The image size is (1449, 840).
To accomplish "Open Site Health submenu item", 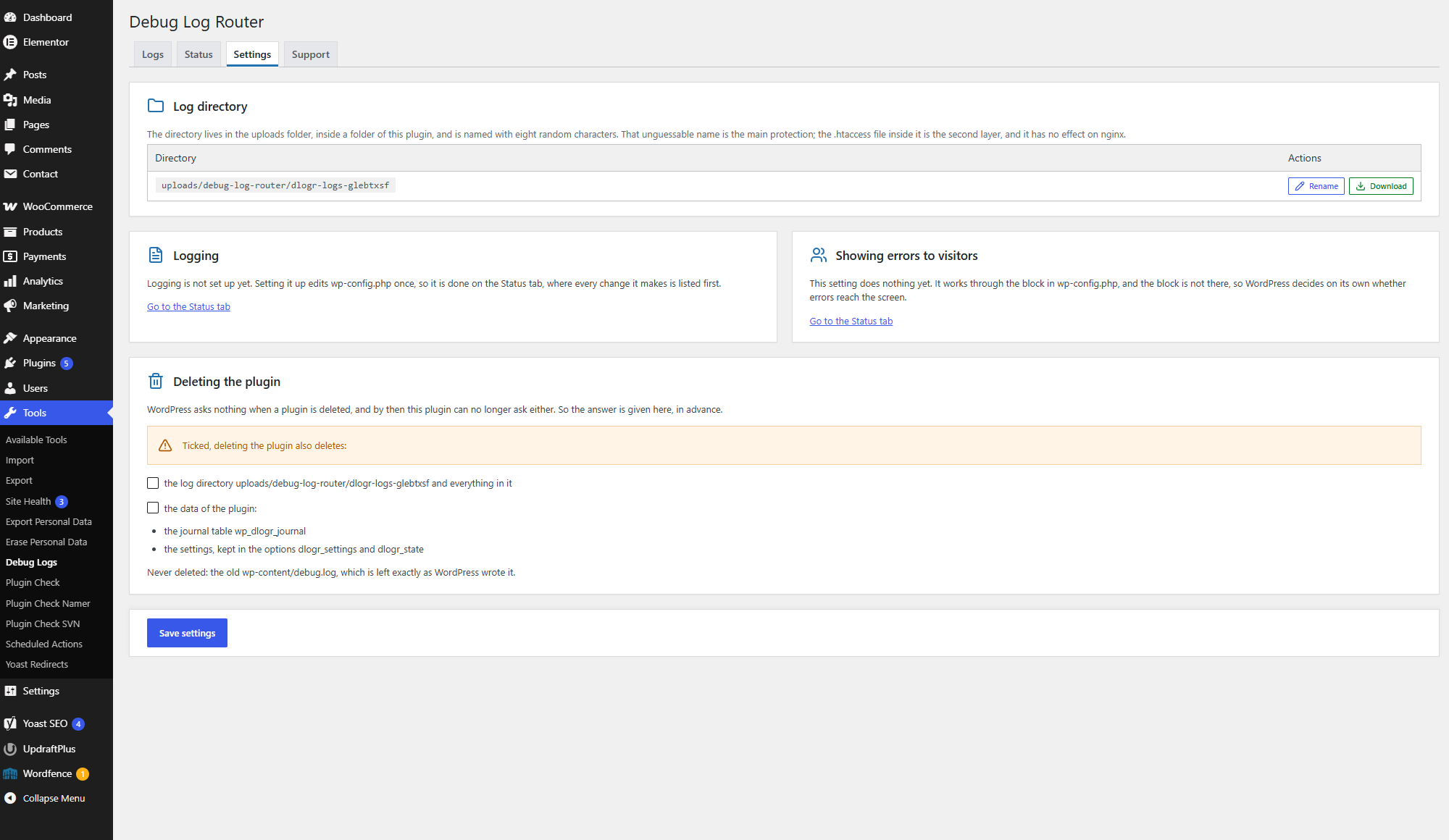I will 28,501.
